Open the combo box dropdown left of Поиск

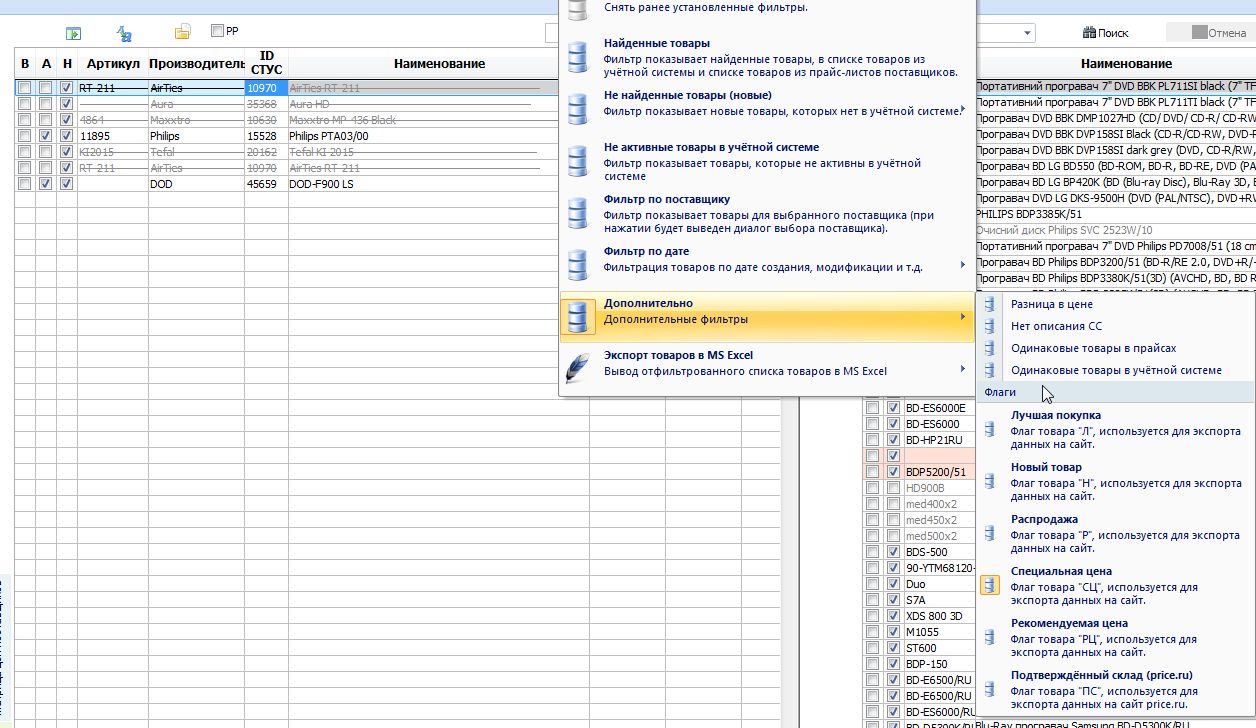(x=1029, y=33)
